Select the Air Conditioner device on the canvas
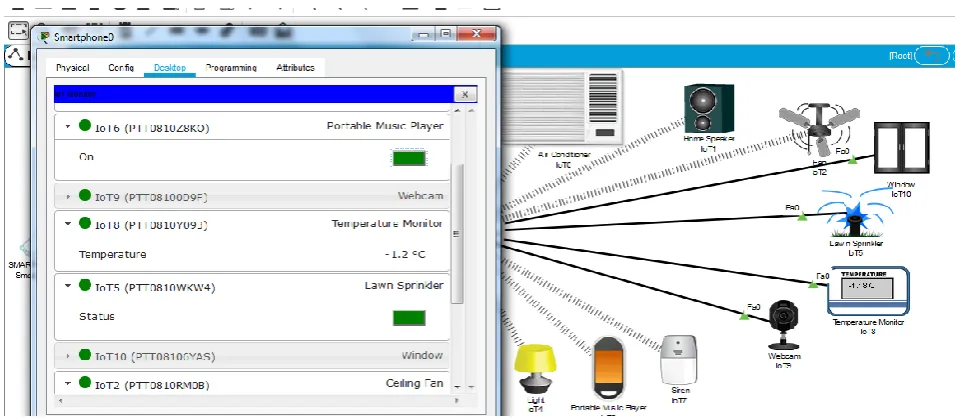Screen dimensions: 955x418 click(x=562, y=107)
